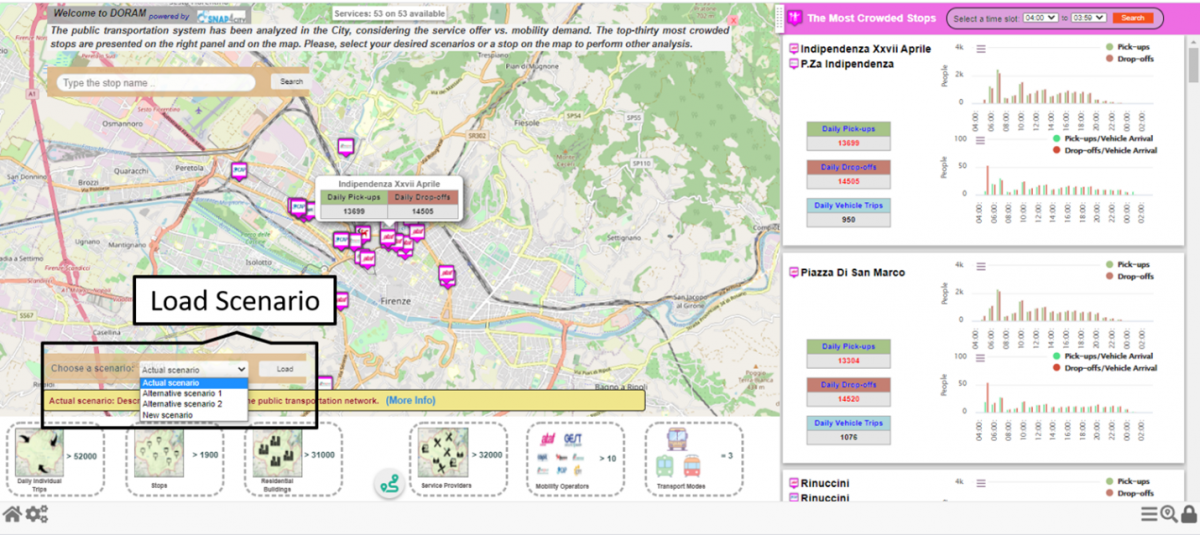The image size is (1200, 535).
Task: Toggle Pick-ups legend in first chart
Action: 1134,47
